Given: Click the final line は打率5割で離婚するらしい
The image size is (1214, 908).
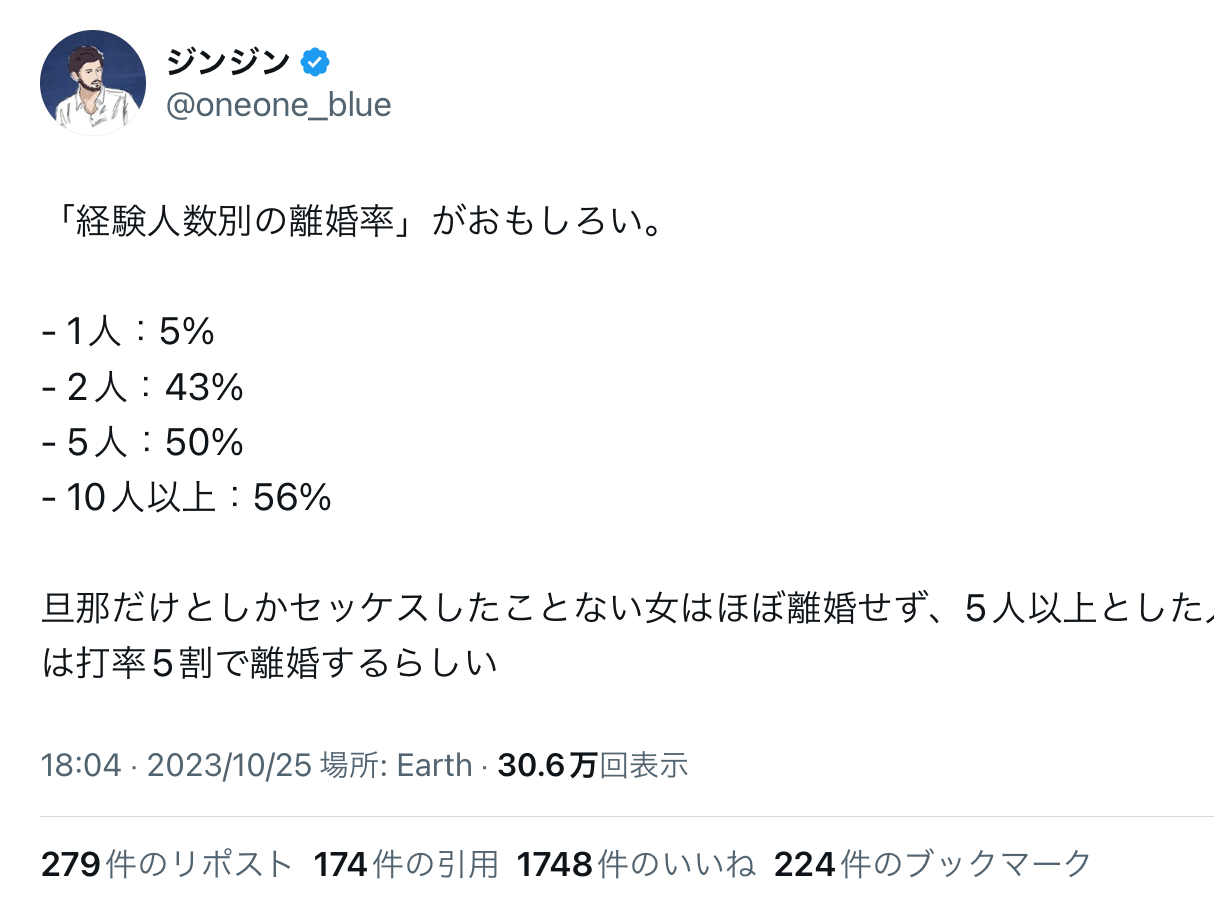Looking at the screenshot, I should pyautogui.click(x=270, y=662).
